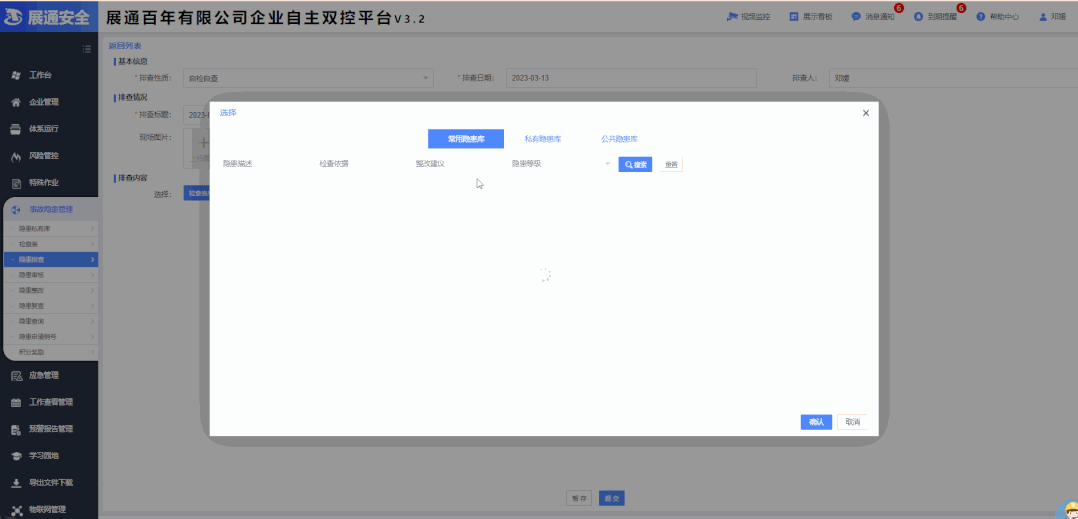Click the 工作台 sidebar icon
This screenshot has width=1078, height=519.
pos(16,75)
